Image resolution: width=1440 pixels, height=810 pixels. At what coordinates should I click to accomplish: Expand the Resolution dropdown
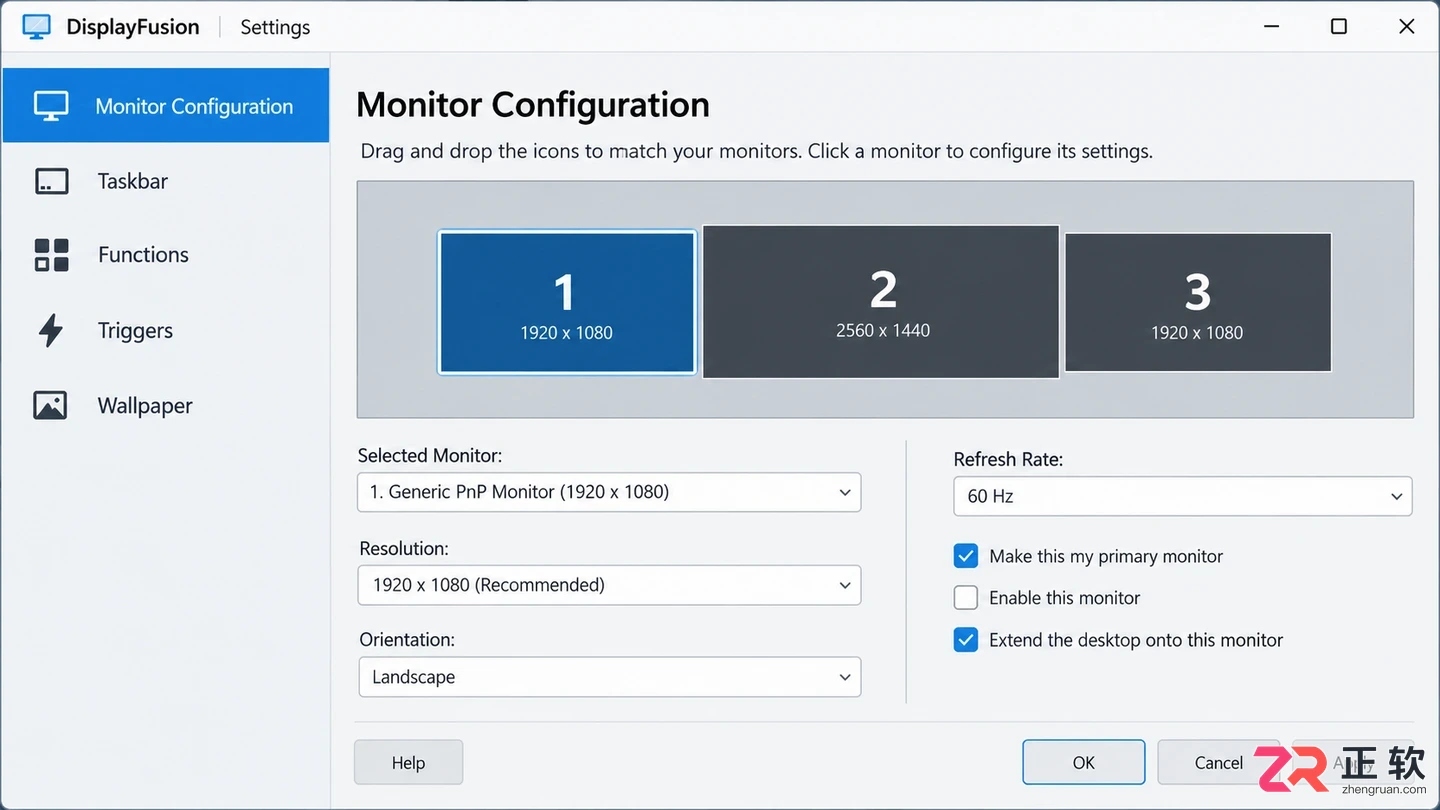pos(609,585)
